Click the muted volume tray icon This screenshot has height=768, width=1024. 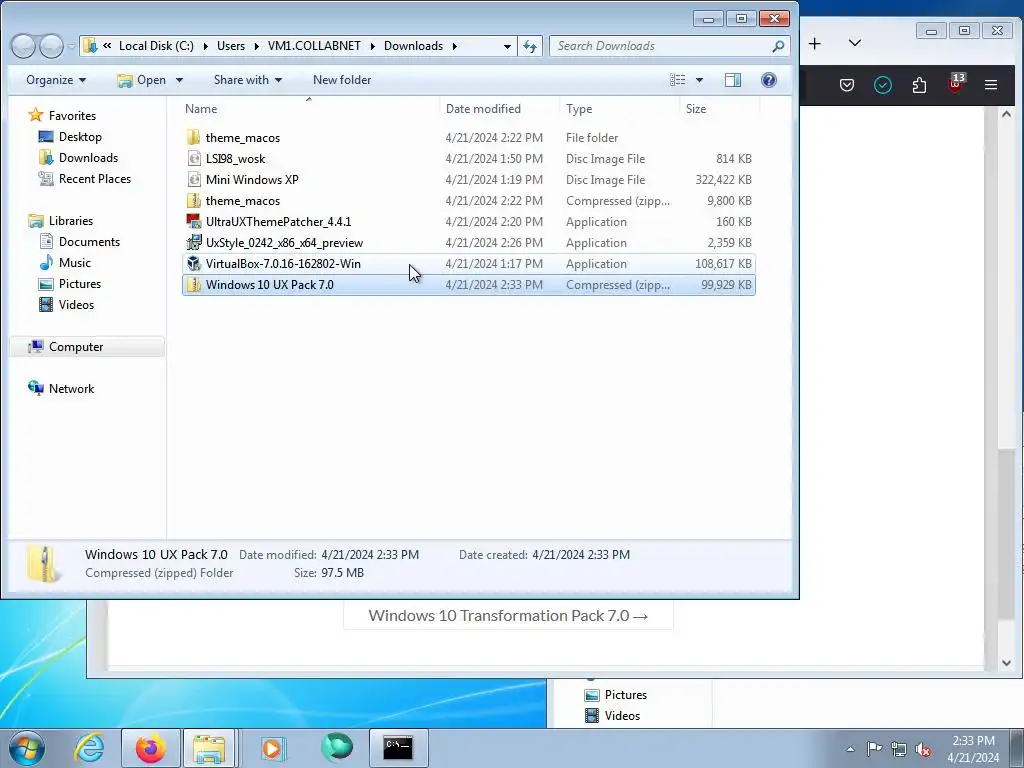[x=923, y=750]
